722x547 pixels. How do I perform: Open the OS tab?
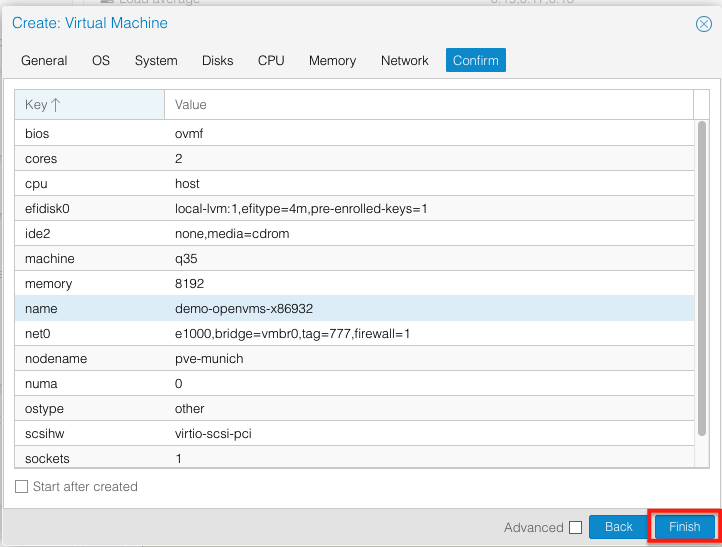101,60
